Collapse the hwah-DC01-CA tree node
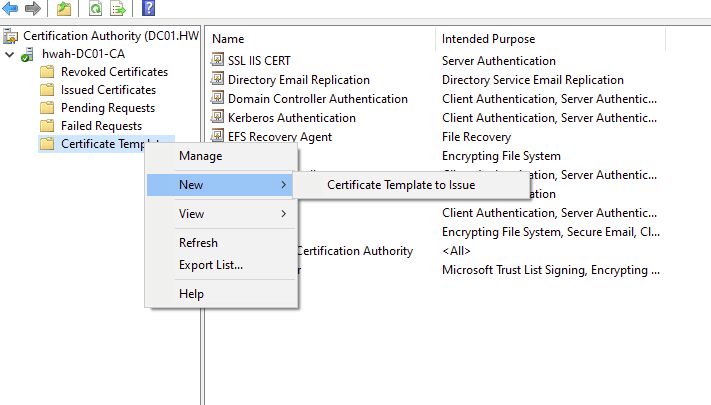This screenshot has width=711, height=405. pos(10,54)
